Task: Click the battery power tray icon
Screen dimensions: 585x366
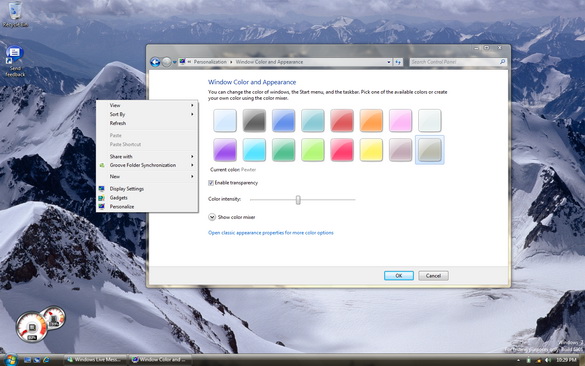Action: [528, 360]
